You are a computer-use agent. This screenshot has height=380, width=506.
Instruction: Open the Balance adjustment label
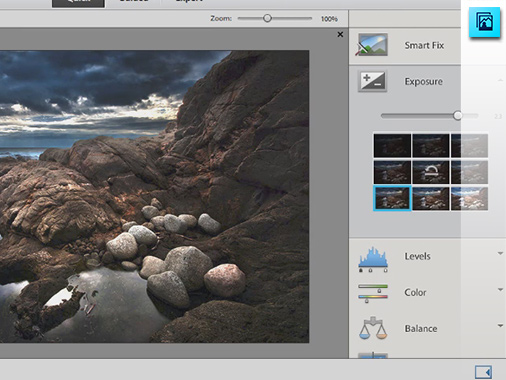click(x=421, y=329)
